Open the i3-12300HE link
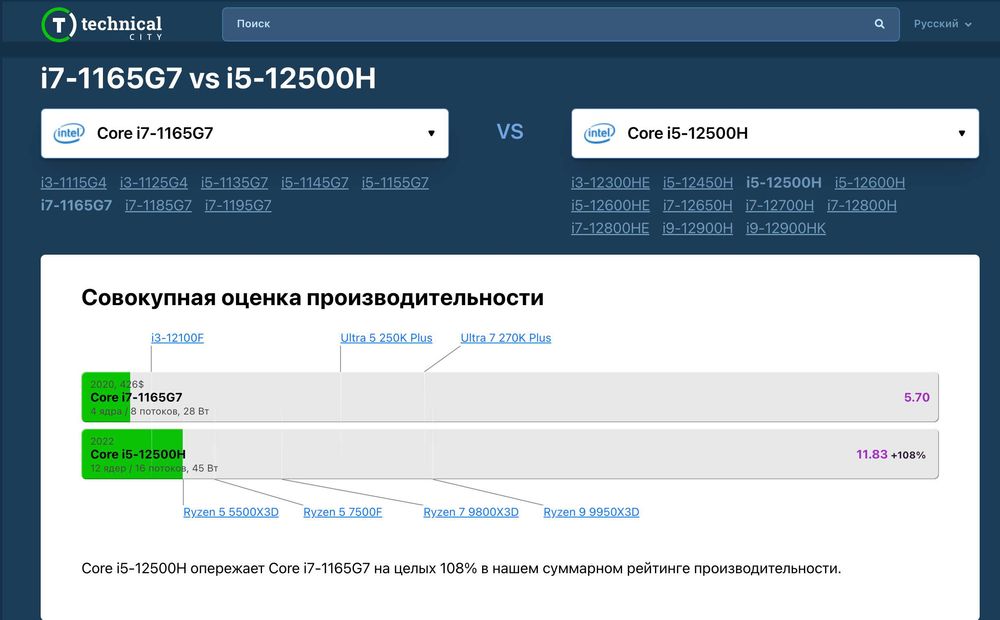Image resolution: width=1000 pixels, height=620 pixels. tap(610, 182)
